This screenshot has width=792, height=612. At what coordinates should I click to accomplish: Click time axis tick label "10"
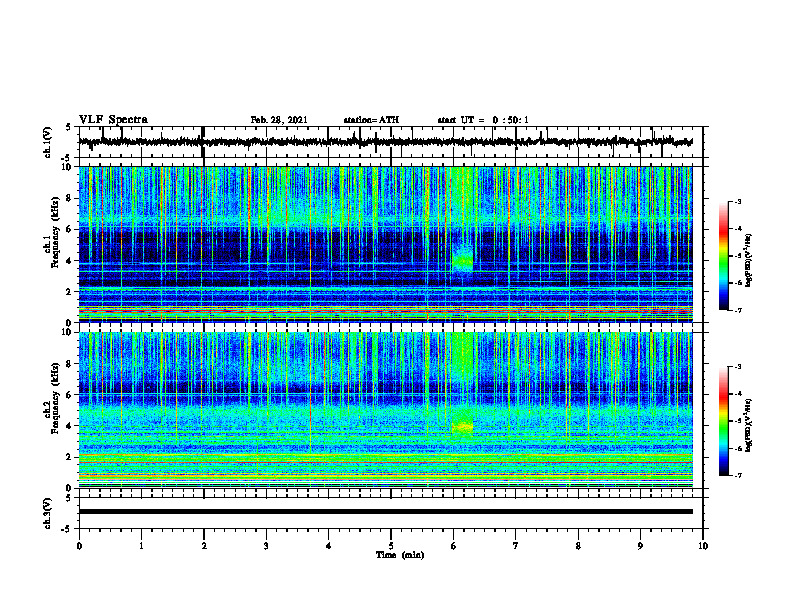click(703, 546)
